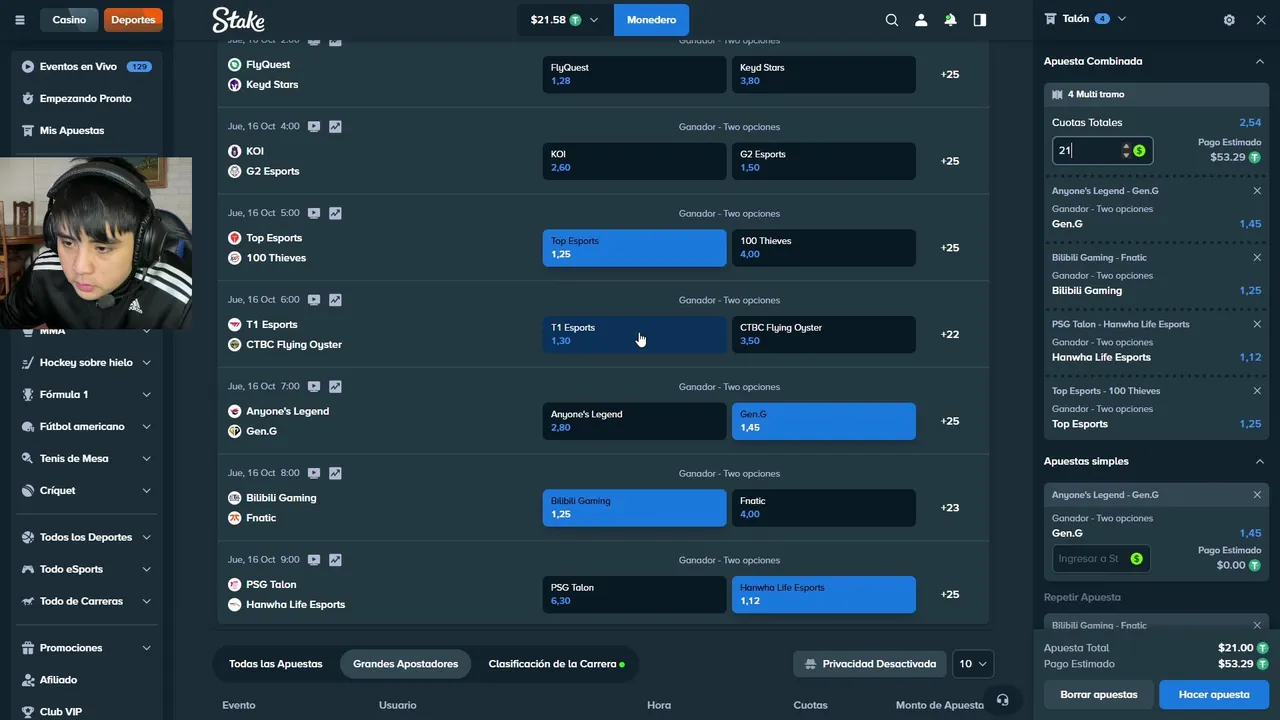
Task: Select Fnatic at odds 4,00
Action: (x=823, y=508)
